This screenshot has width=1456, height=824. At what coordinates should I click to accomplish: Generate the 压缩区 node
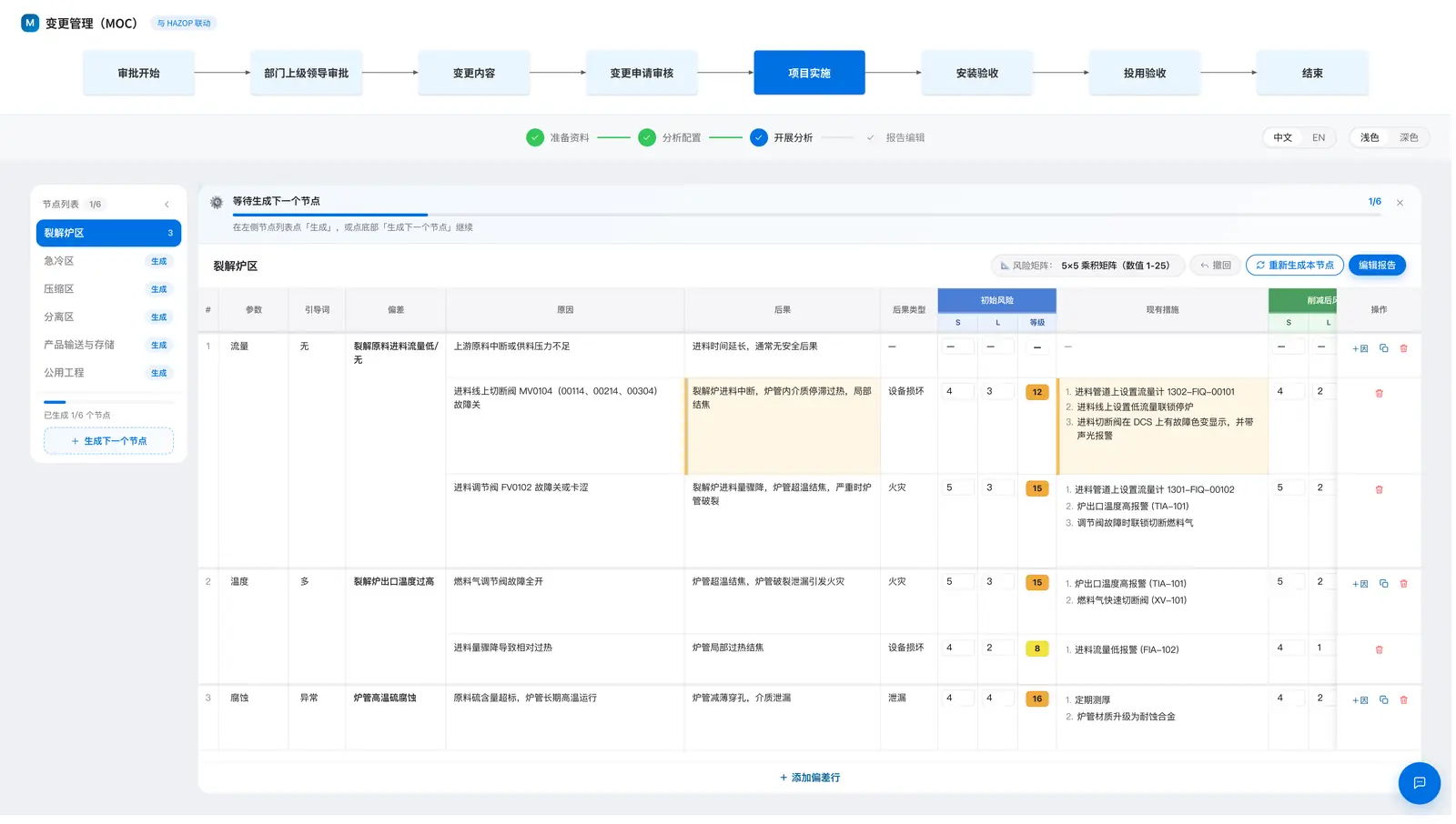pyautogui.click(x=159, y=289)
